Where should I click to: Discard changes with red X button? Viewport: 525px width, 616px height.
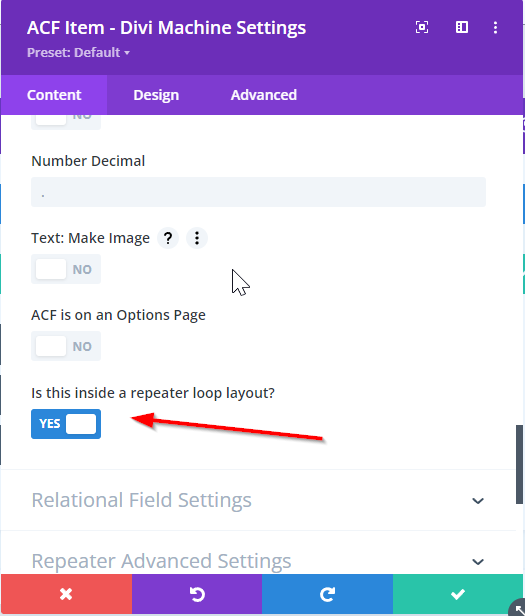(x=66, y=594)
